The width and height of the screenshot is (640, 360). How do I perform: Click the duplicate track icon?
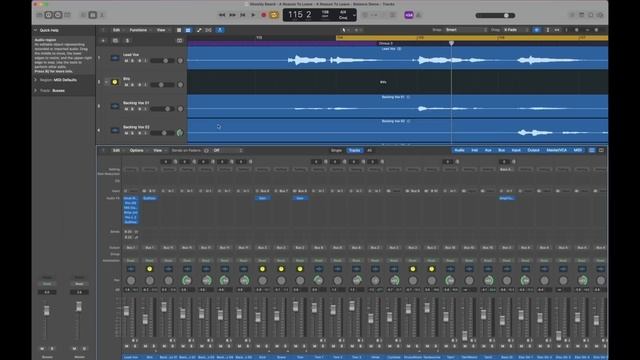tap(115, 41)
